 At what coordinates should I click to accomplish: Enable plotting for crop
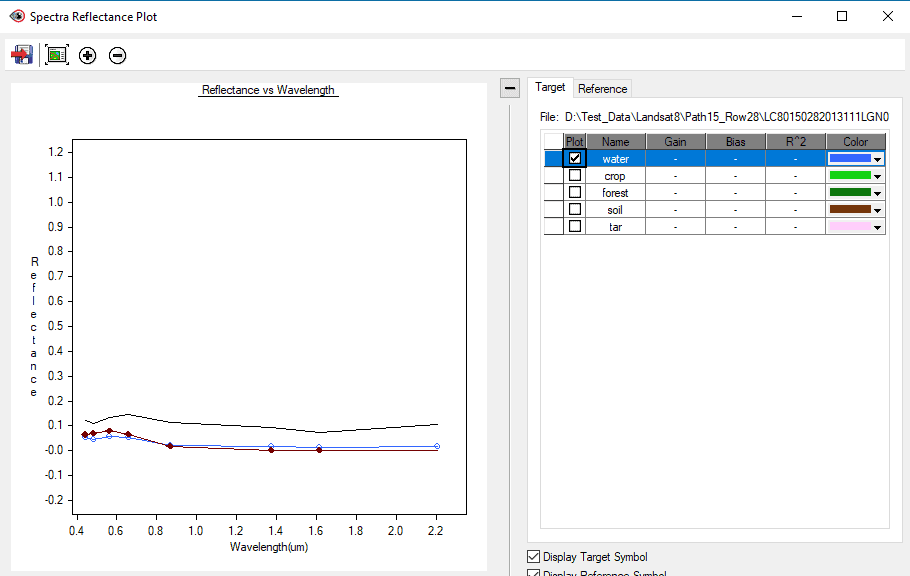(575, 175)
